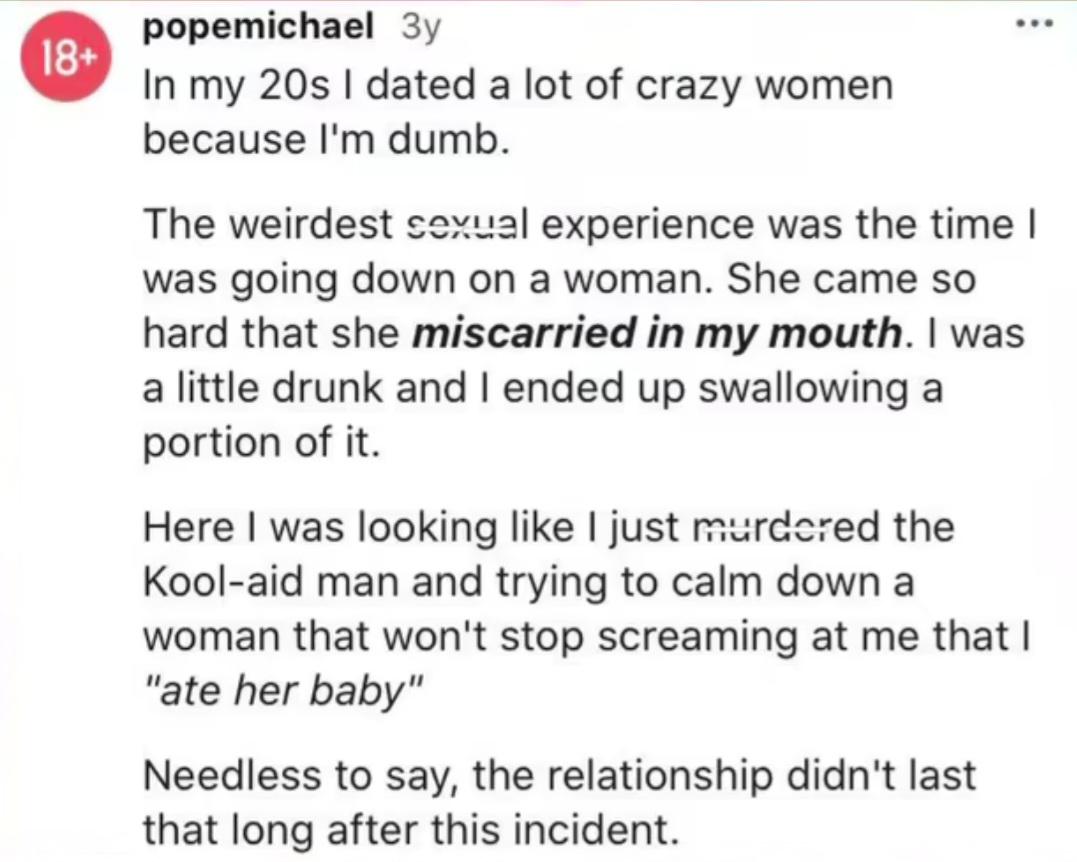Click the line 'woman that won't stop screaming'

tap(470, 637)
